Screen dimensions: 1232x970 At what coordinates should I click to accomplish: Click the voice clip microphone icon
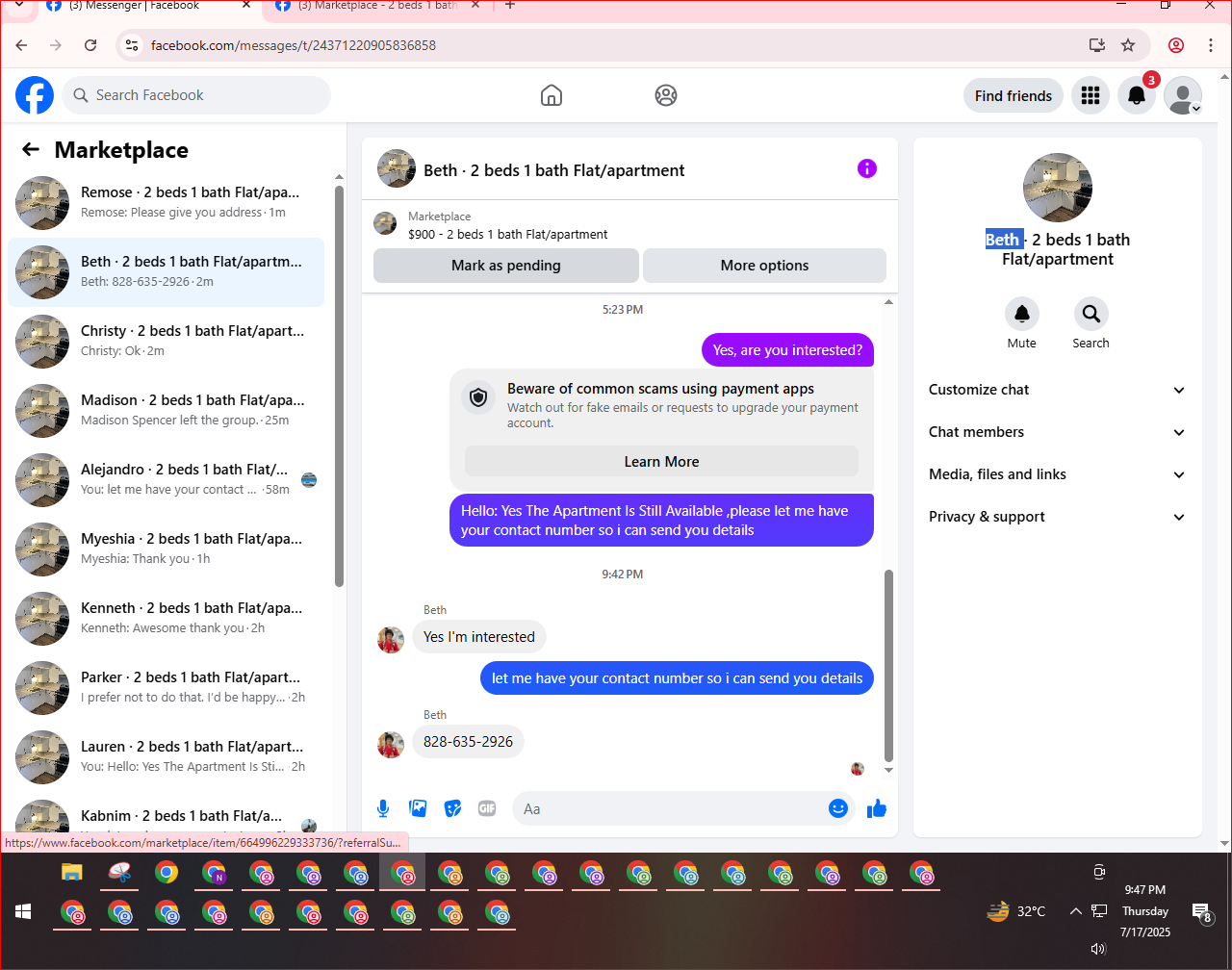click(383, 808)
